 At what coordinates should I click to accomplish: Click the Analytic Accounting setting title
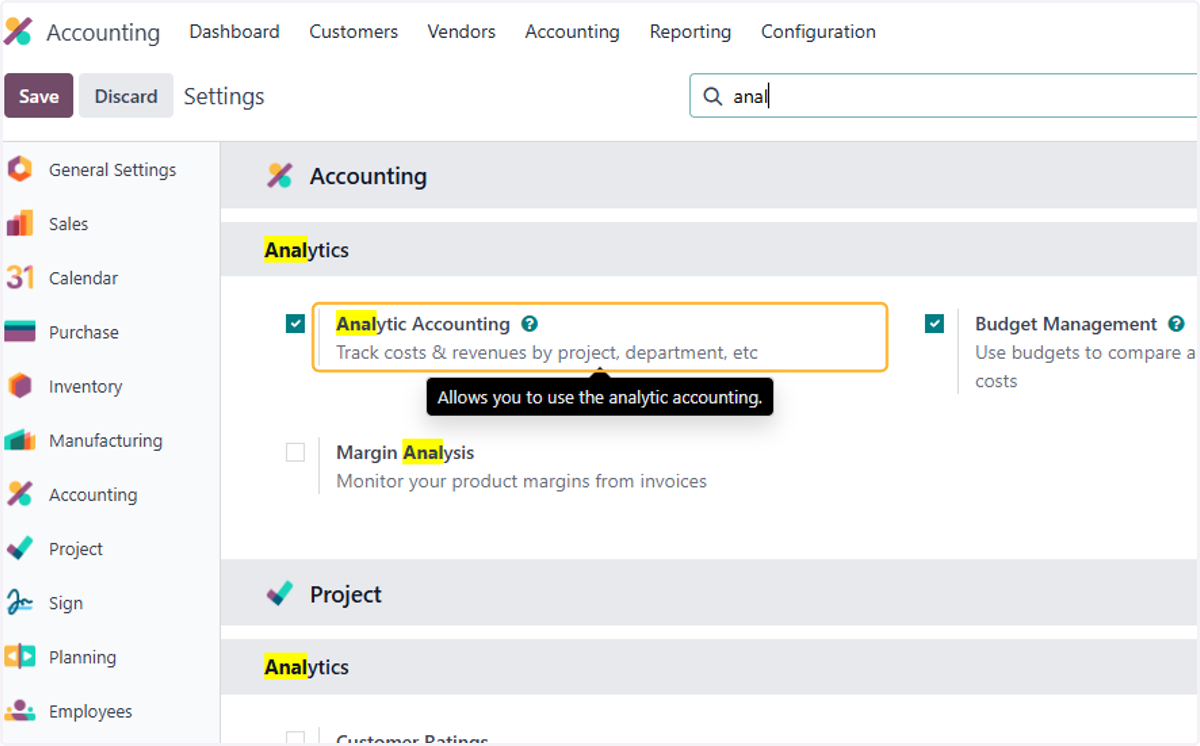tap(423, 324)
